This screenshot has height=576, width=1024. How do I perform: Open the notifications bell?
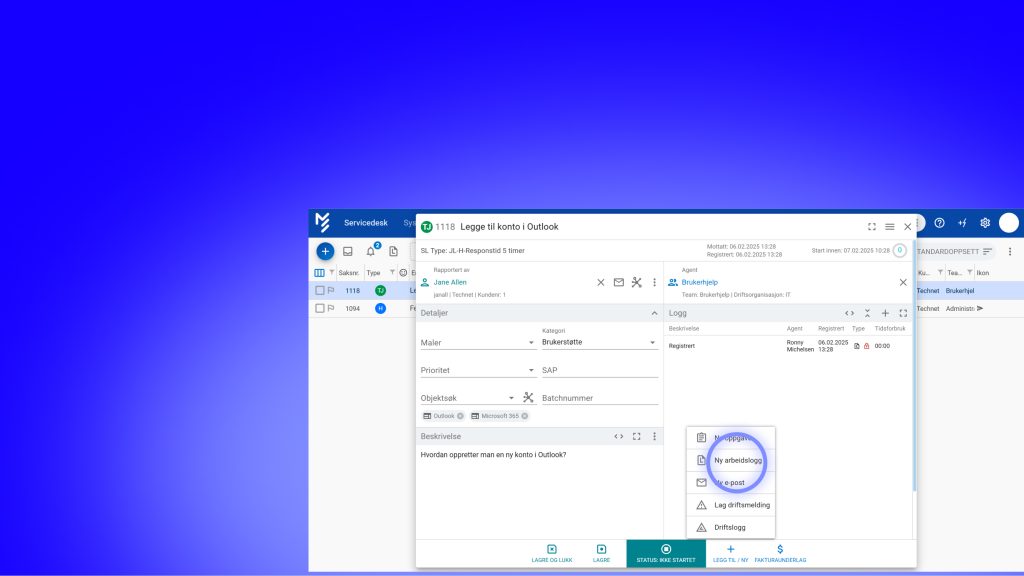[x=371, y=251]
